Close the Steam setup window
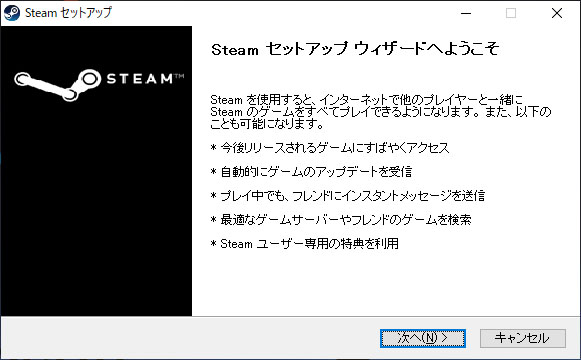This screenshot has width=581, height=360. [x=557, y=13]
